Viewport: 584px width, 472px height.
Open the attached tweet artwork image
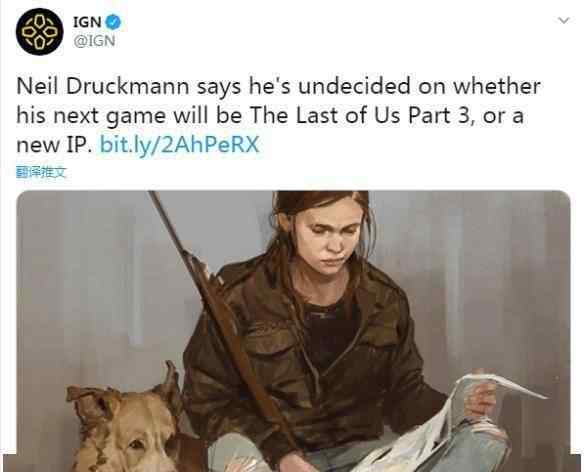[x=293, y=331]
